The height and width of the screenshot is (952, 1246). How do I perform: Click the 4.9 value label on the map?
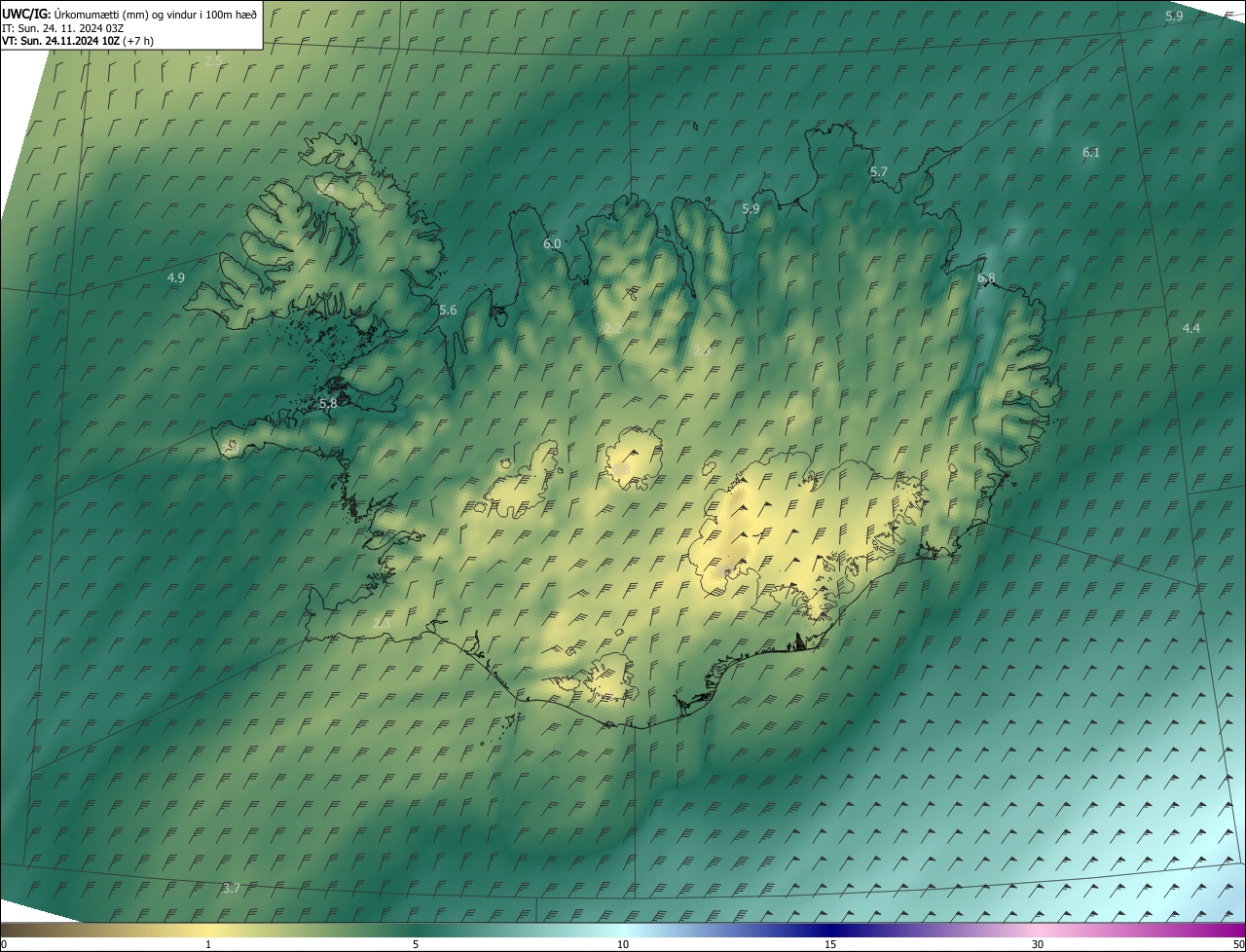(176, 277)
